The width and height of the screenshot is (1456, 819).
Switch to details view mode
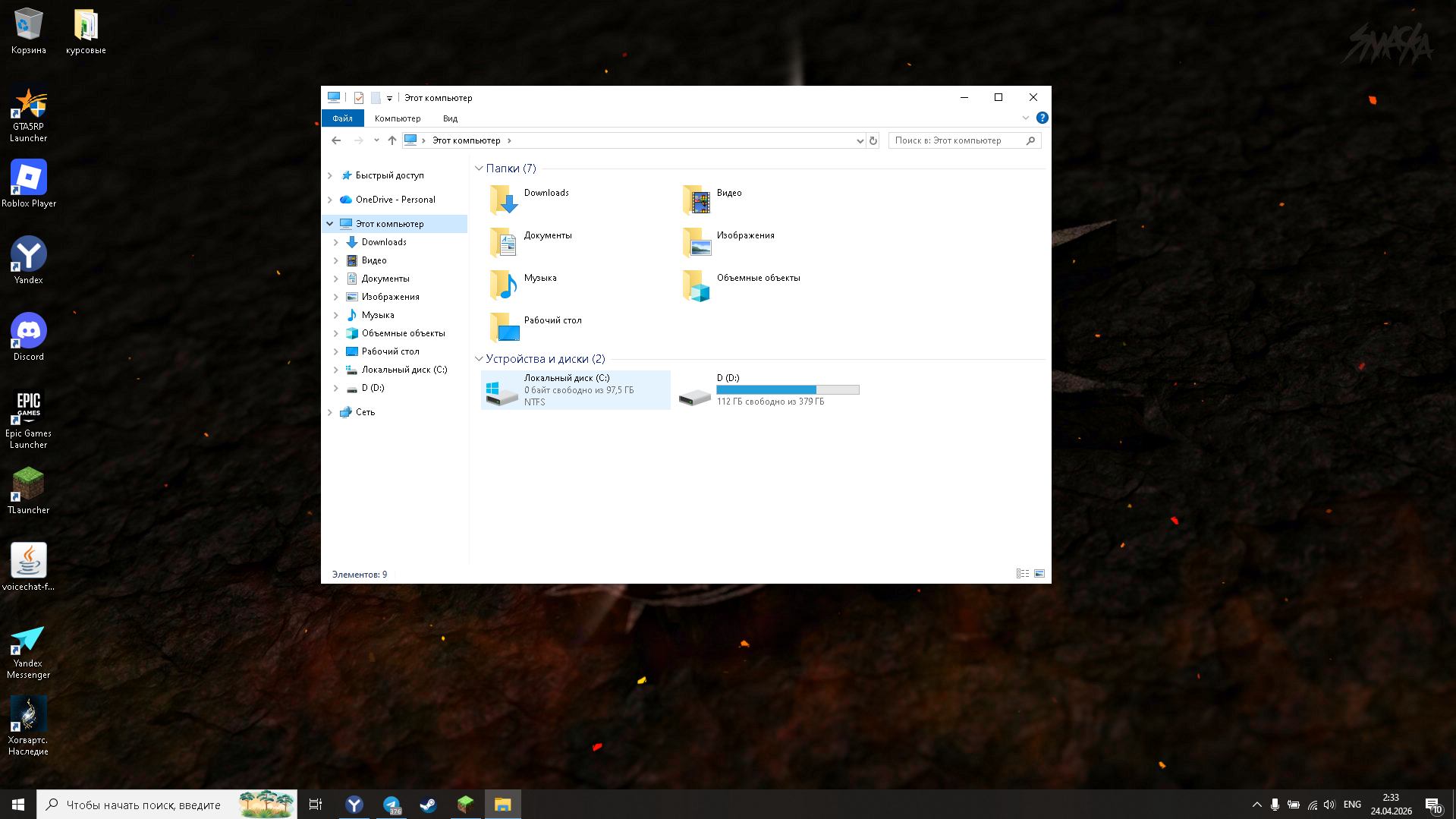point(1022,574)
